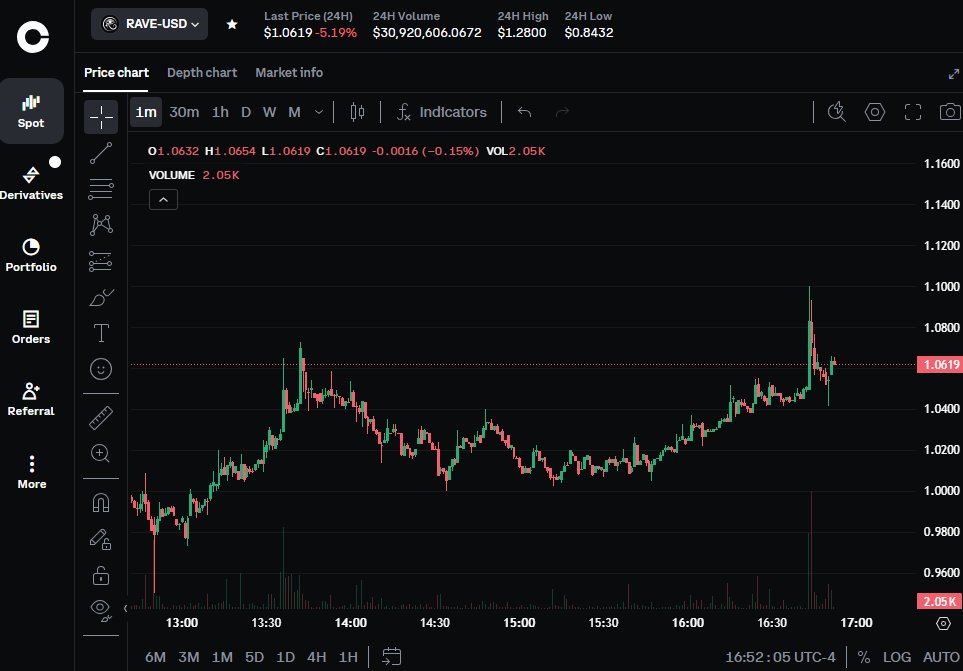Select the W weekly interval
The height and width of the screenshot is (671, 963).
click(269, 112)
